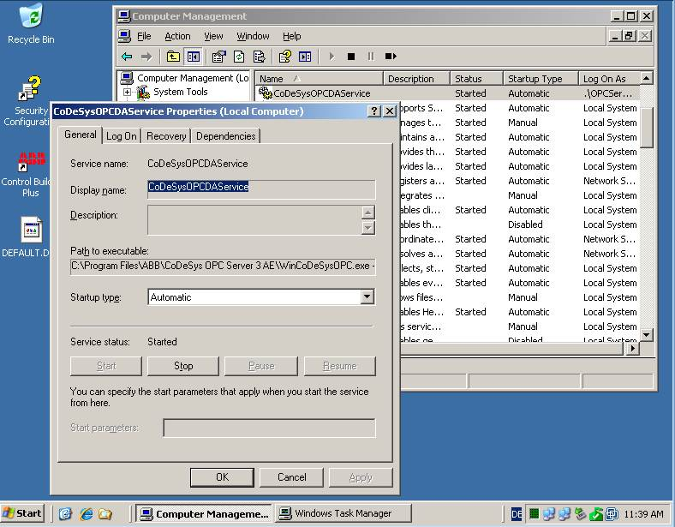Click the Log On As column header
The image size is (675, 527).
tap(609, 79)
